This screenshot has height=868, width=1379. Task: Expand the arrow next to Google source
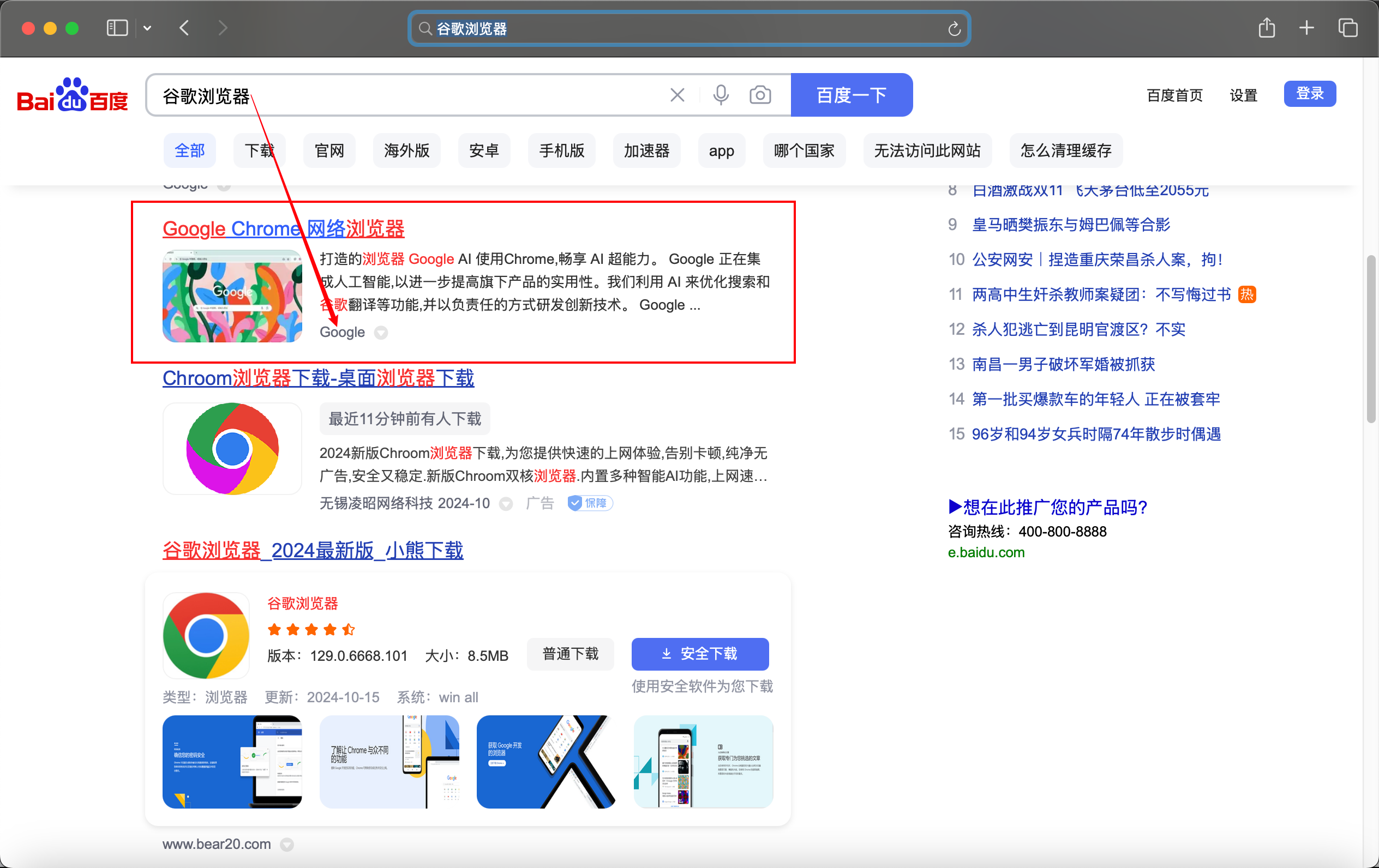(381, 333)
